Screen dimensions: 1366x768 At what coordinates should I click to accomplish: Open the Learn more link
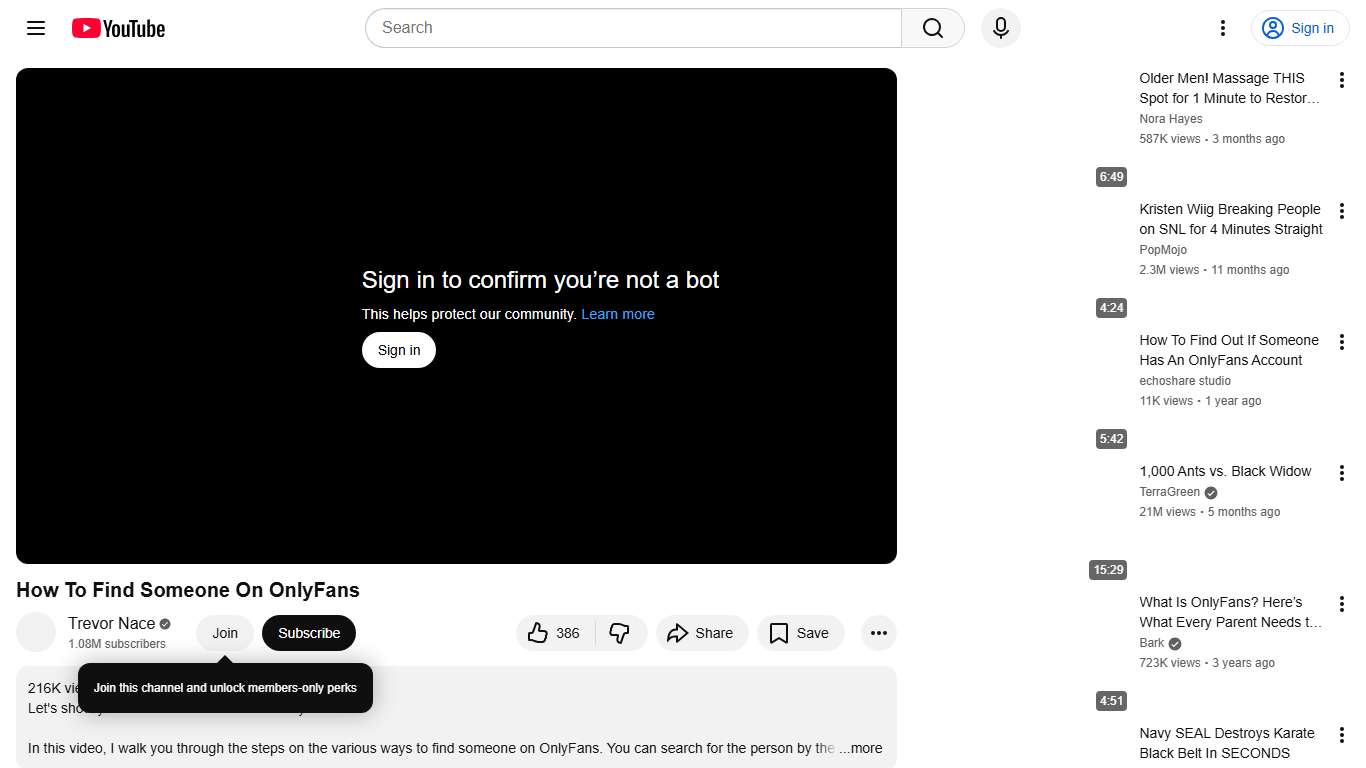click(617, 314)
